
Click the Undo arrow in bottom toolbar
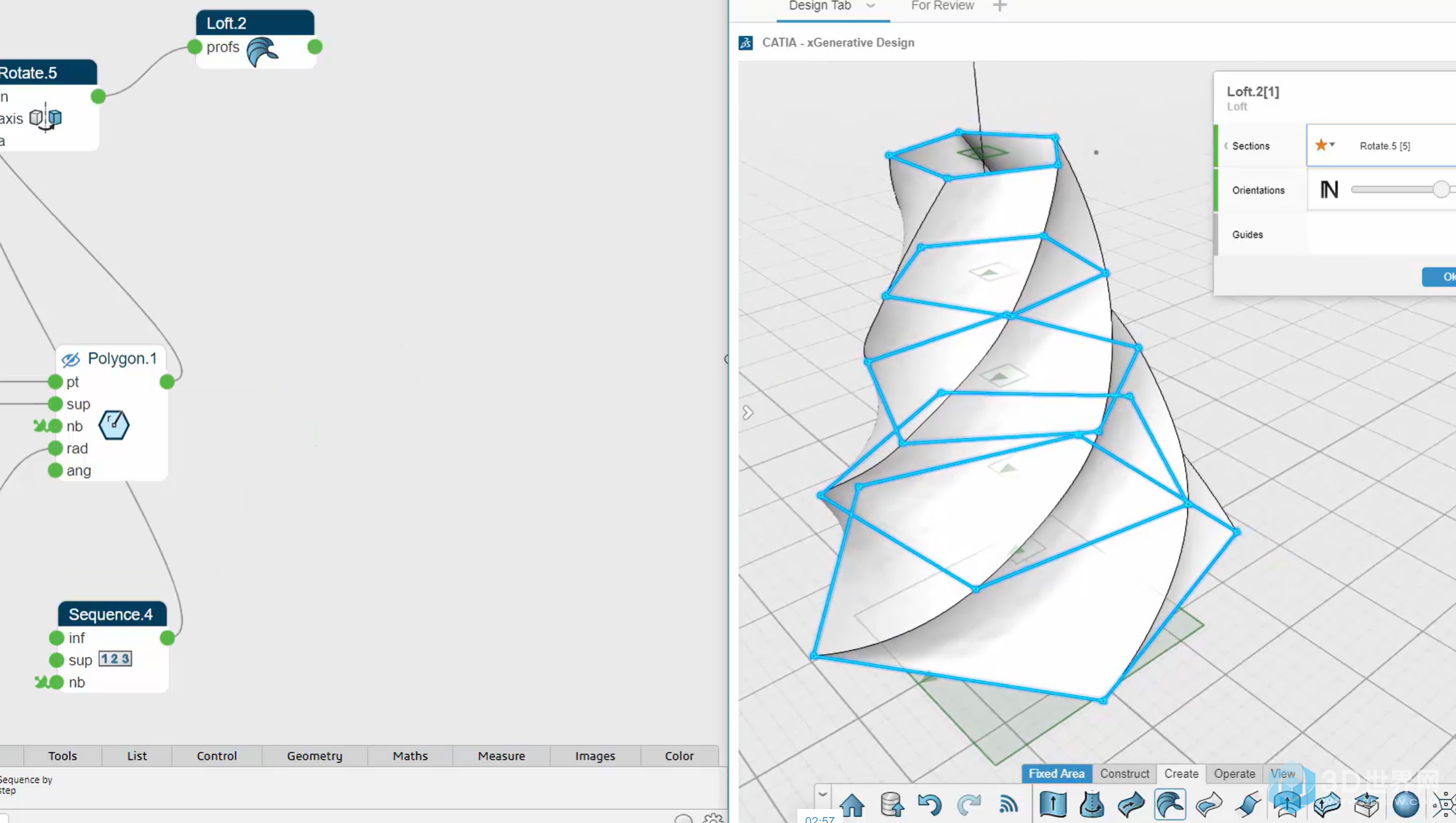[930, 804]
